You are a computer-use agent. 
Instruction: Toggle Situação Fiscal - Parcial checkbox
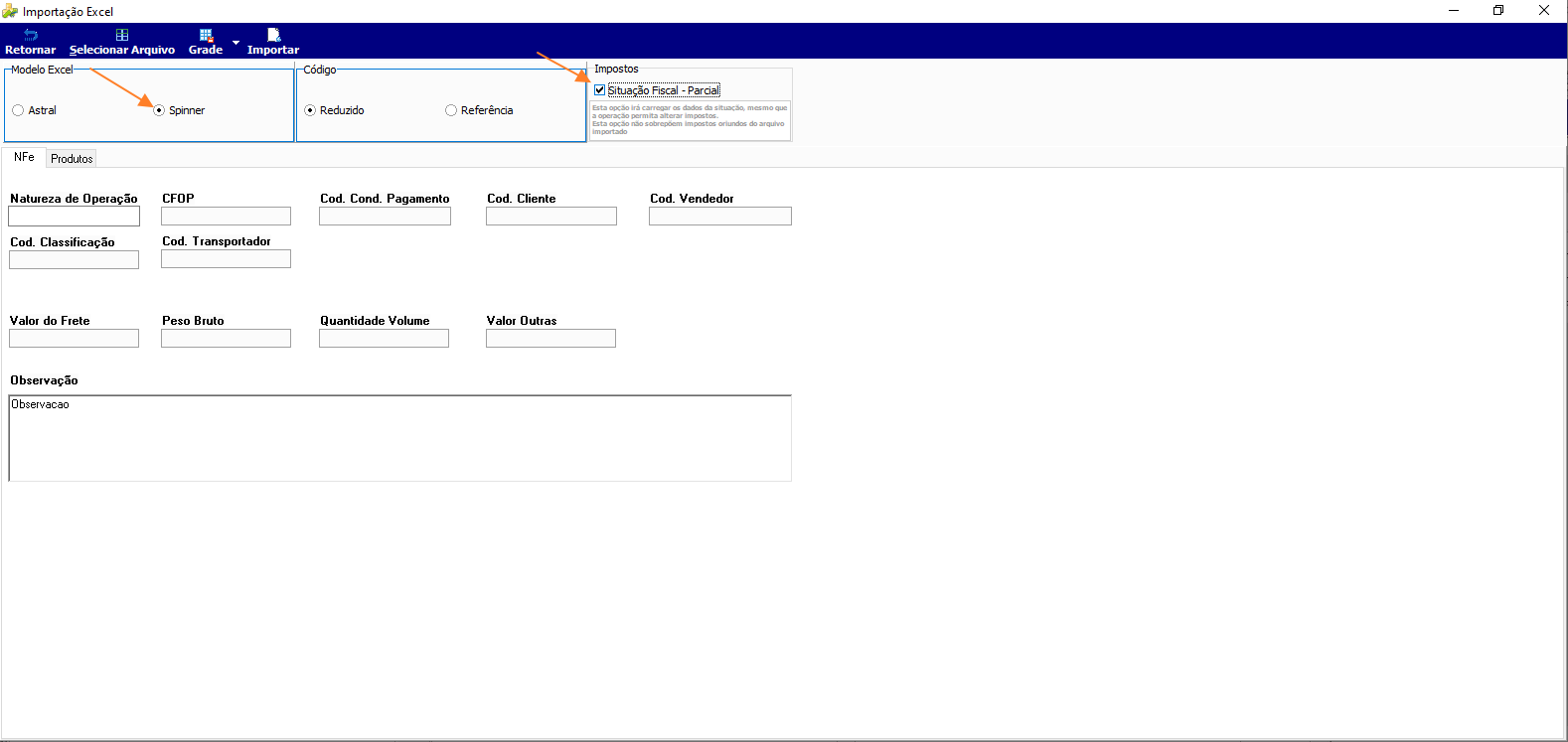point(599,90)
